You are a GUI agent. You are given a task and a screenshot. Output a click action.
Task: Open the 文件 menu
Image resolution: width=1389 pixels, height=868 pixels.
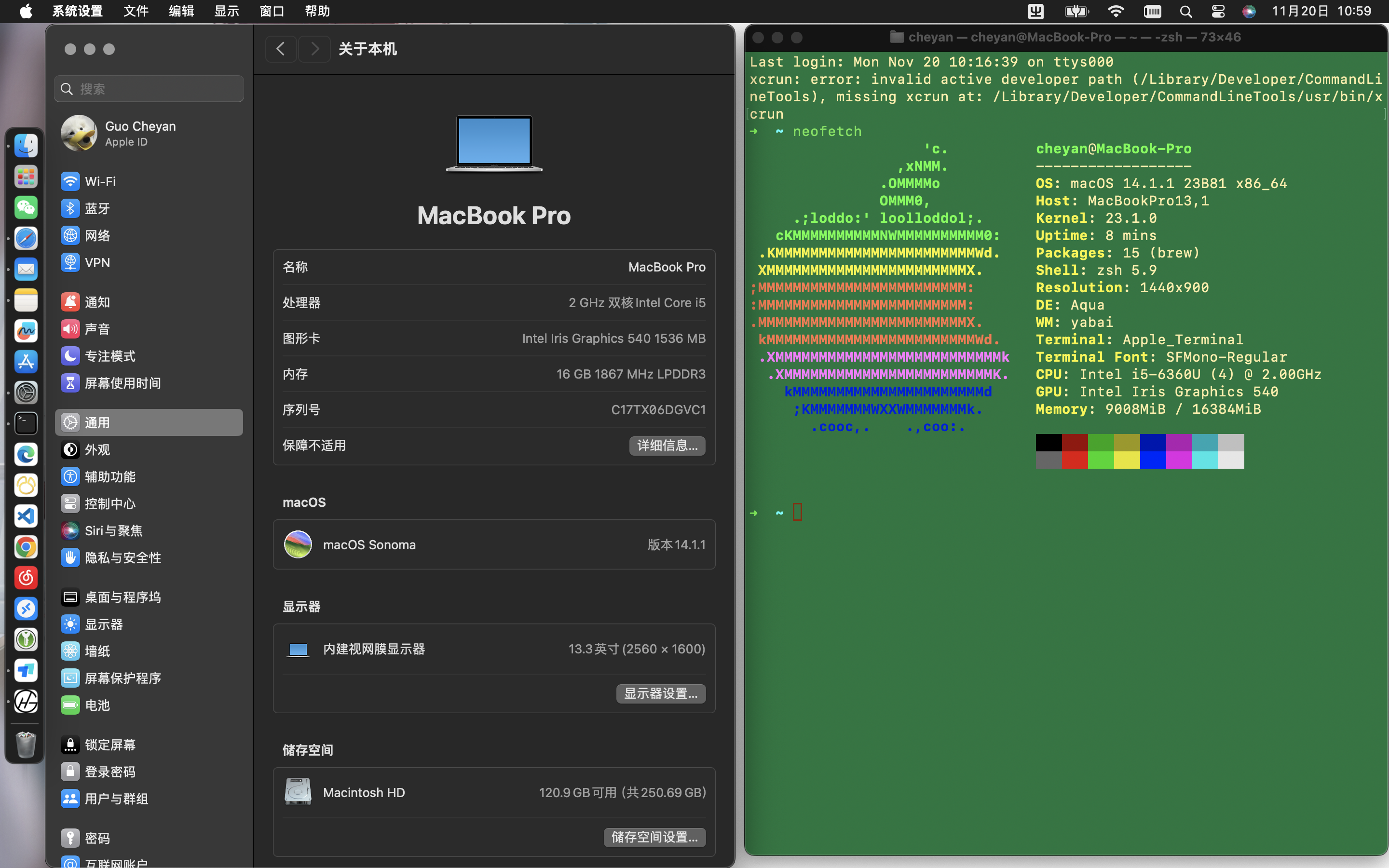(x=136, y=12)
